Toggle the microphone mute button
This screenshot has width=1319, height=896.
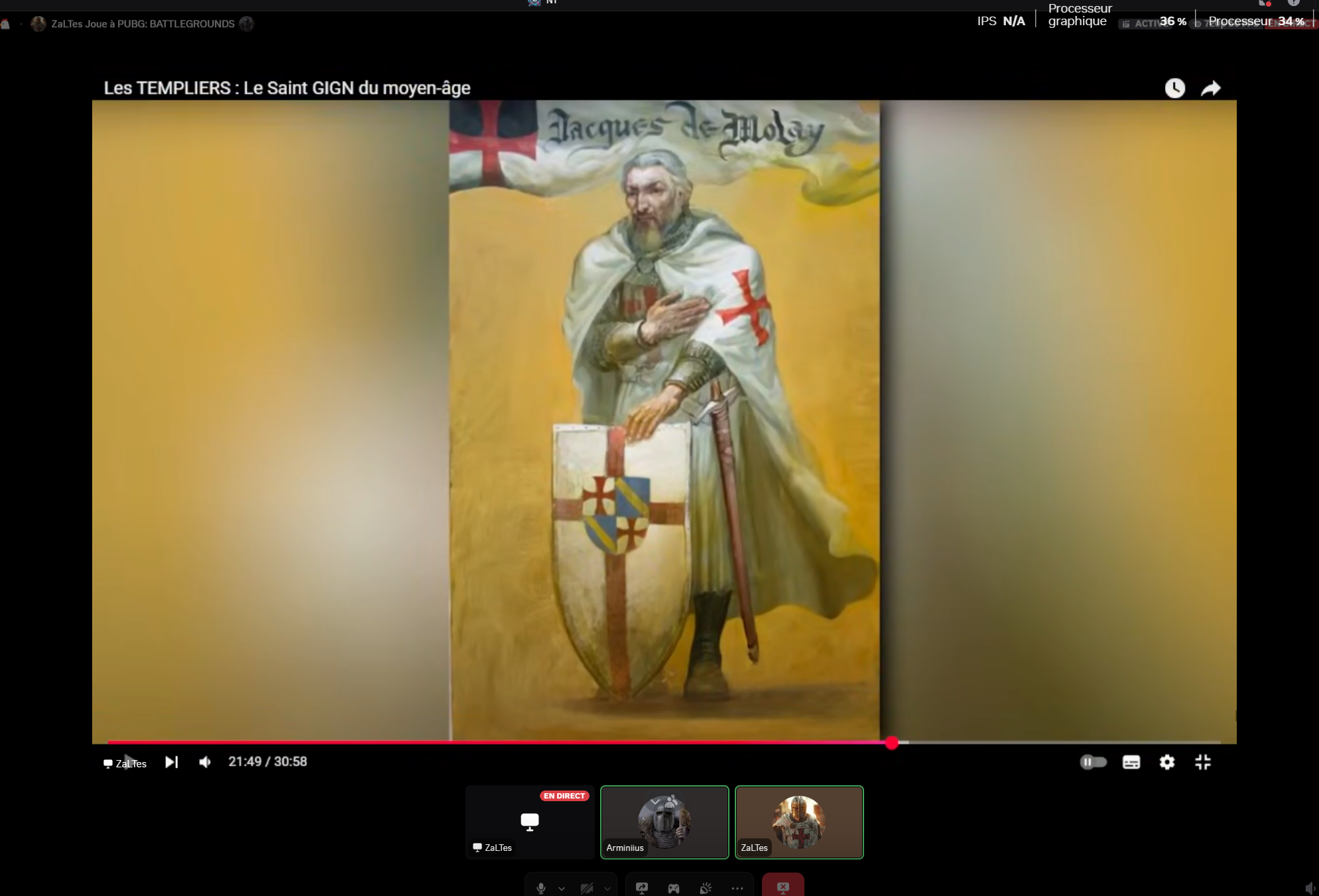click(x=541, y=887)
